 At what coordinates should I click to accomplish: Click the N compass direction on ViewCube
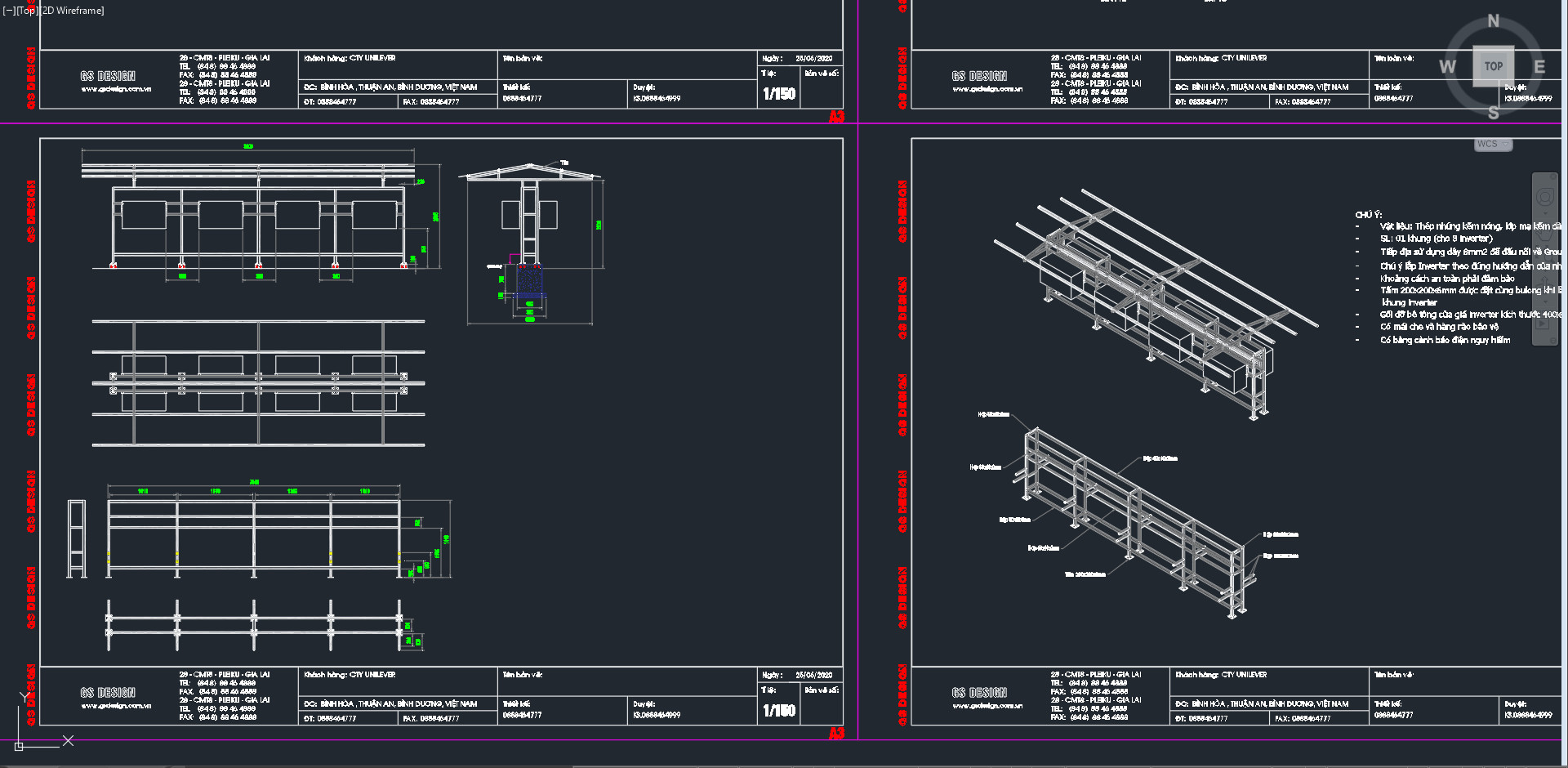(1493, 21)
